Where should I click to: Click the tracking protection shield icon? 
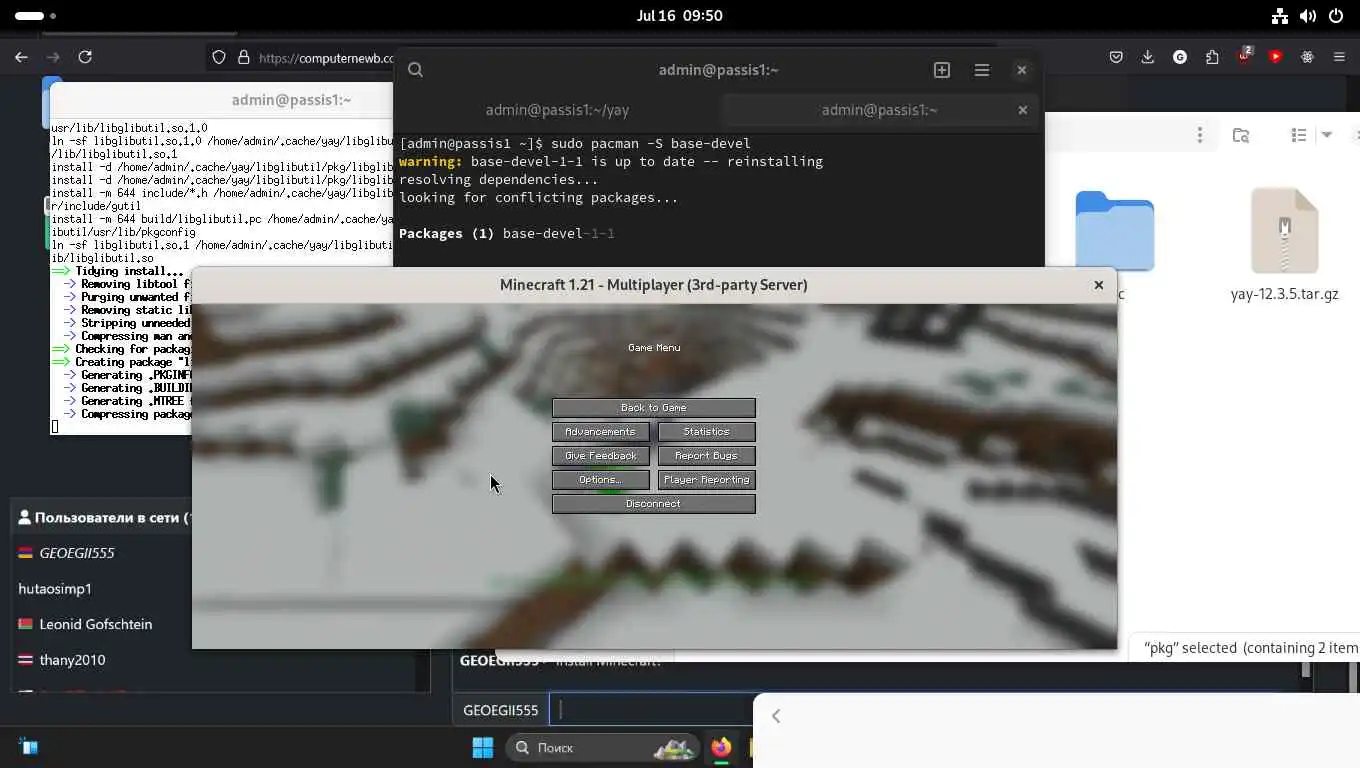(x=219, y=57)
